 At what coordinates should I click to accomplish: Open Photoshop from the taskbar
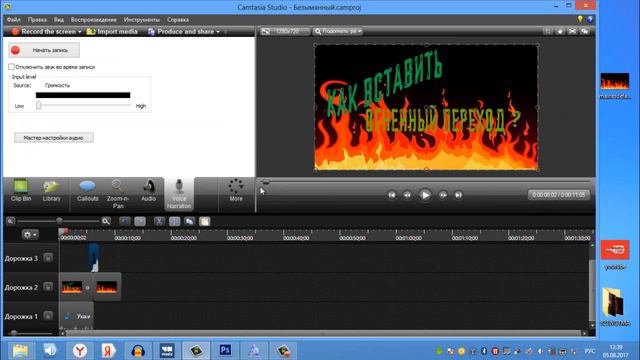pos(225,350)
